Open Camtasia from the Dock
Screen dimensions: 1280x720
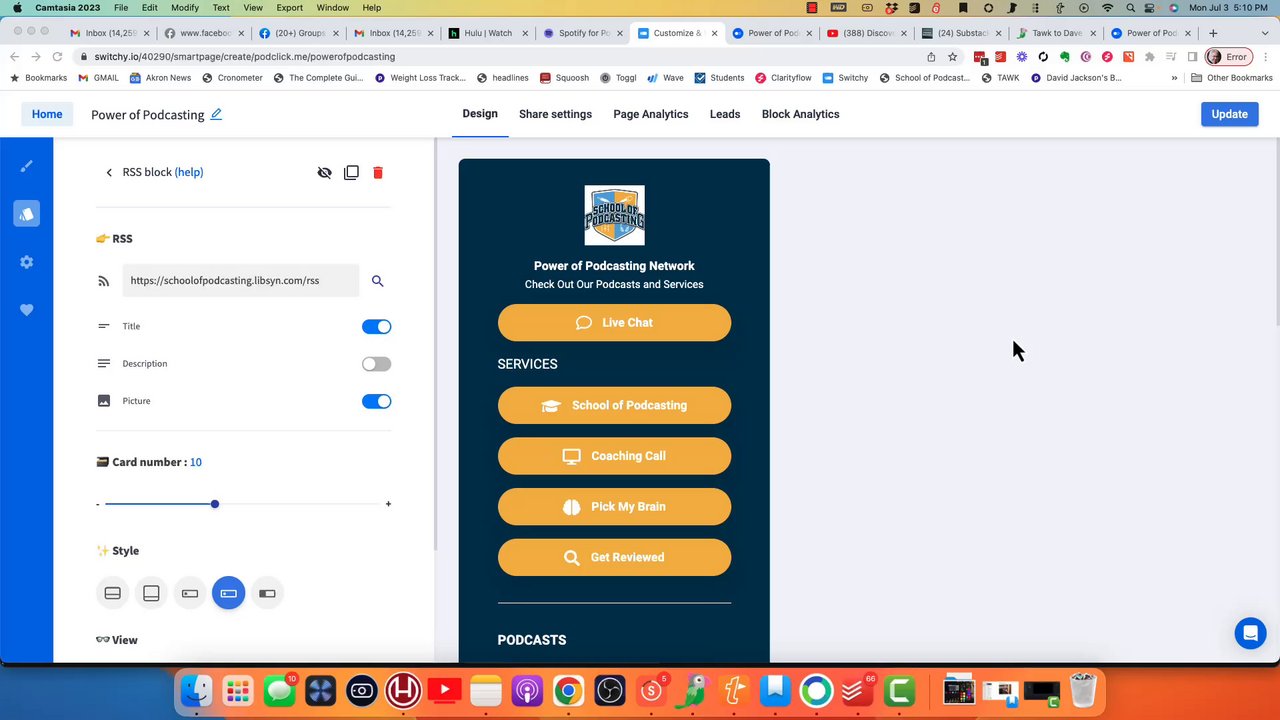899,690
